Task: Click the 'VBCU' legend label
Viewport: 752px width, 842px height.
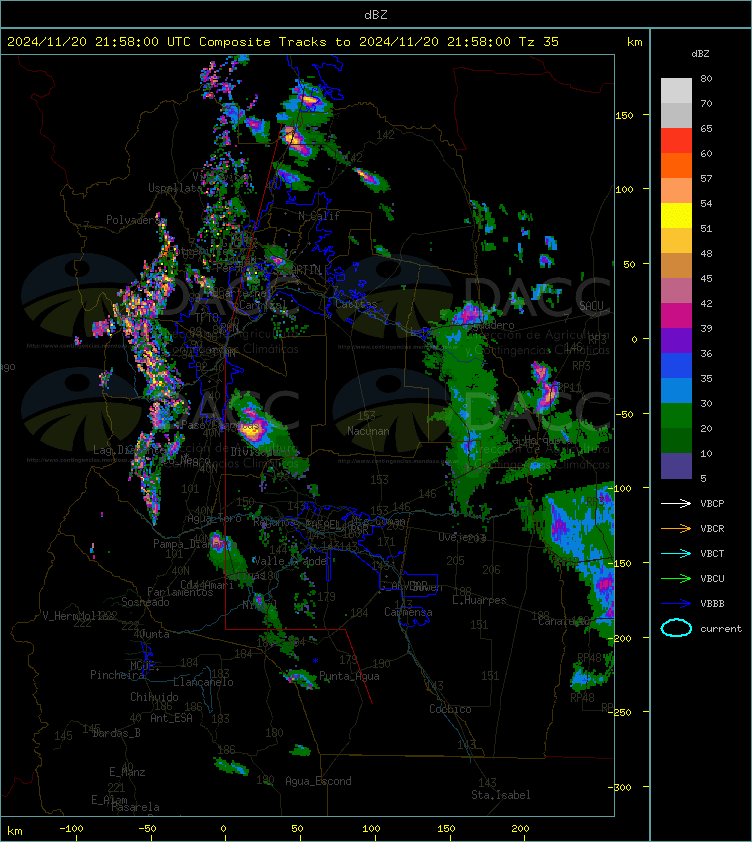Action: click(712, 578)
